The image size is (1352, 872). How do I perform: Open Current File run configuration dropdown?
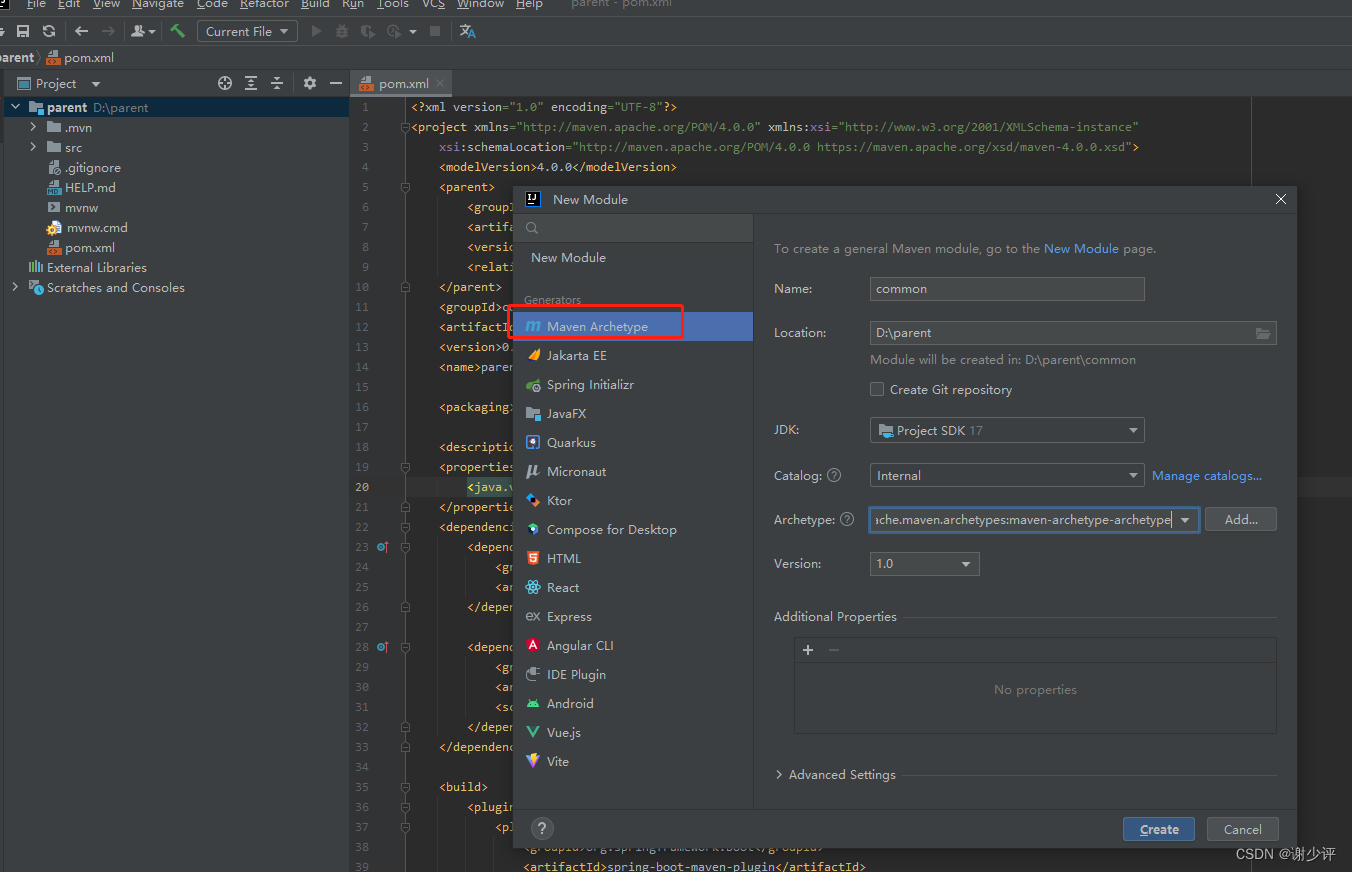tap(247, 32)
